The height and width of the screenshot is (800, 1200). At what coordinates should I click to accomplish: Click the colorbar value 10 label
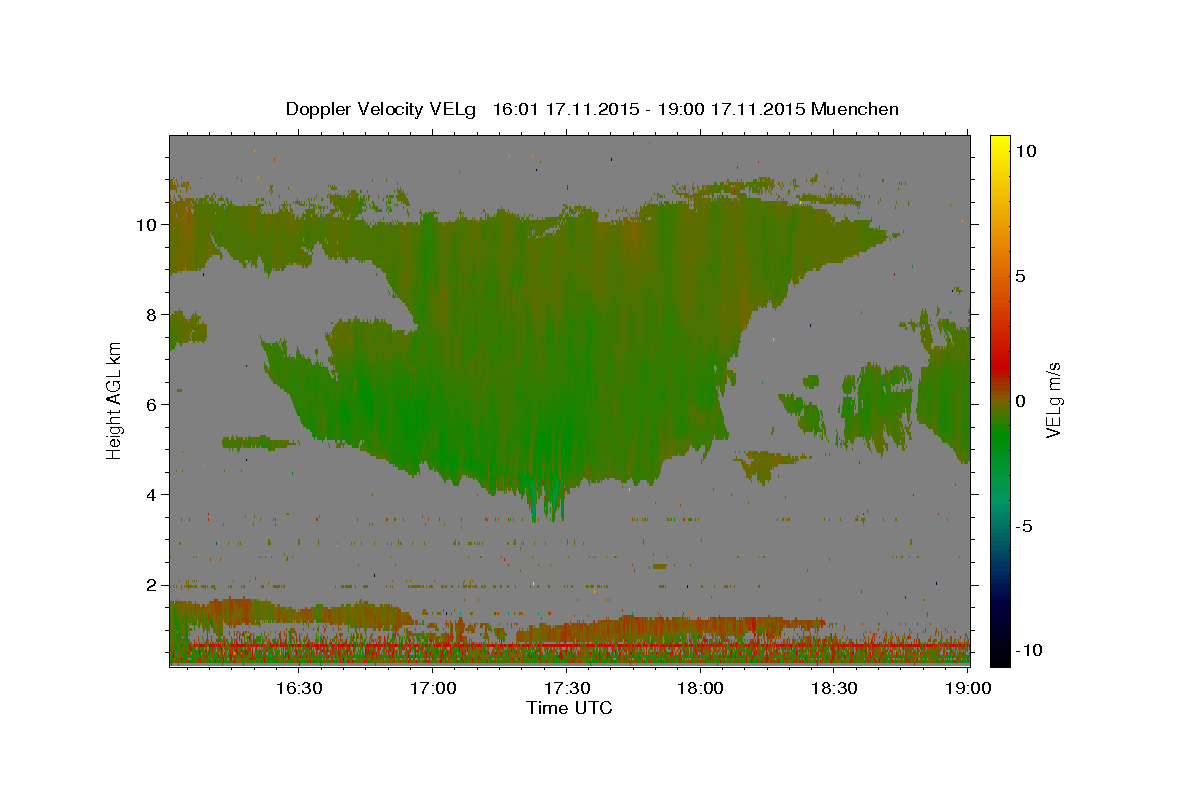point(1026,151)
